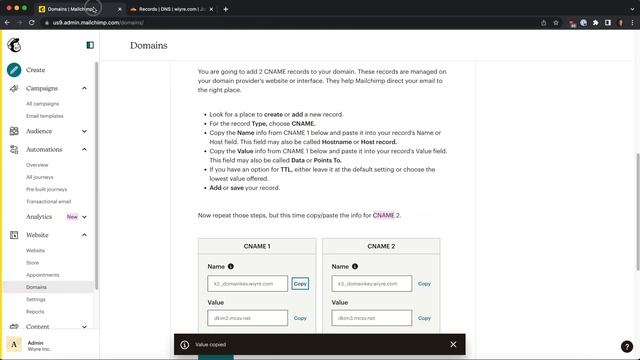Open Automations Overview in sidebar

[37, 165]
